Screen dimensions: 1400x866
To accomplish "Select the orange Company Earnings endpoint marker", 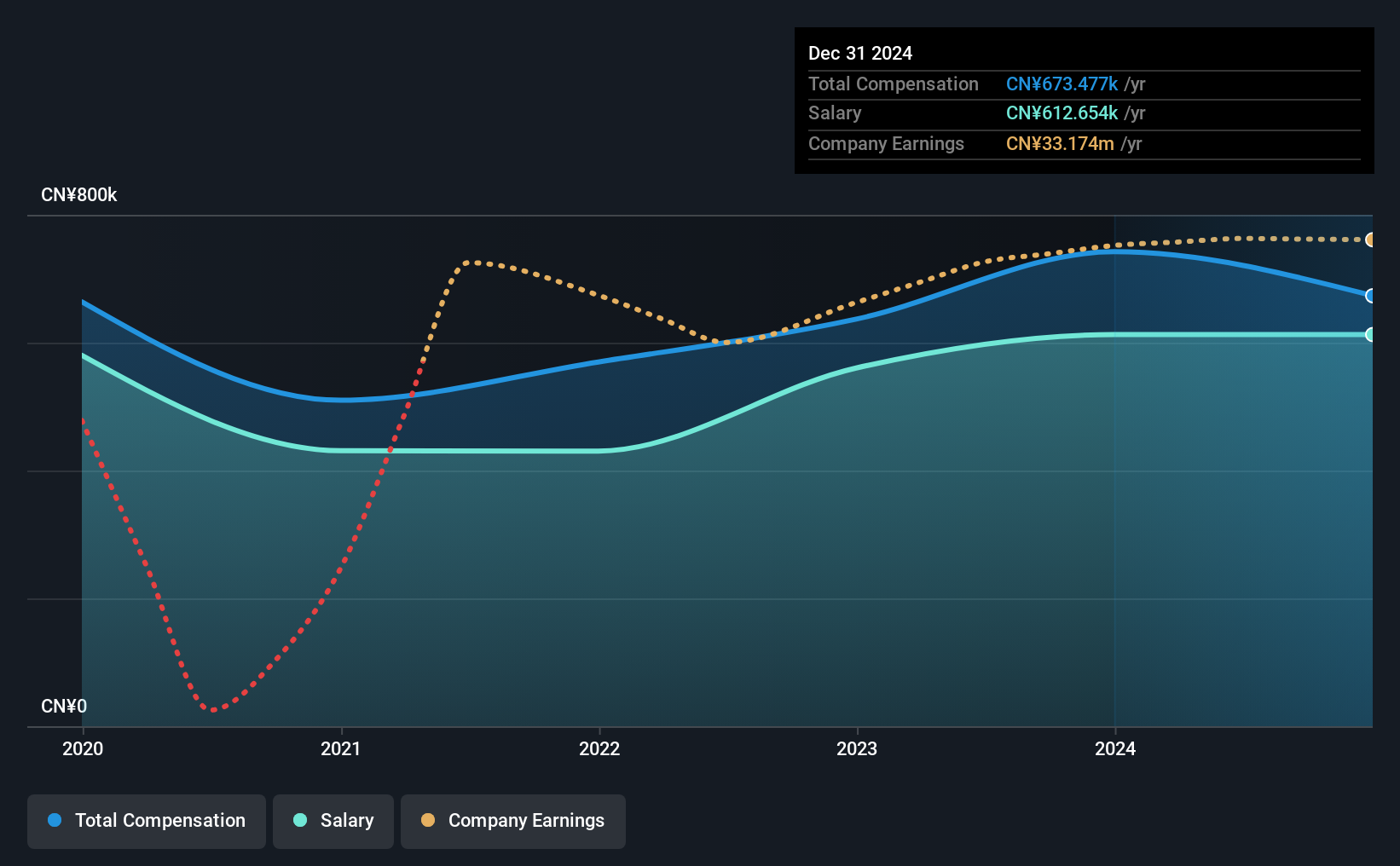I will tap(1370, 240).
